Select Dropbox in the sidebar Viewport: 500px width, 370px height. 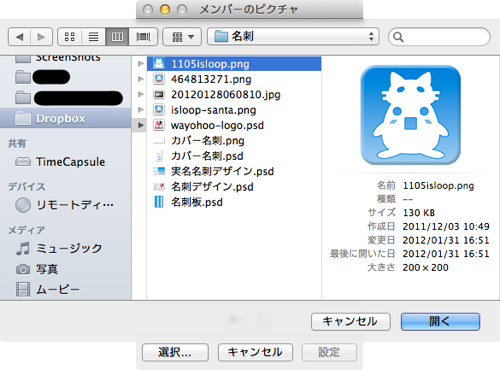pyautogui.click(x=66, y=118)
